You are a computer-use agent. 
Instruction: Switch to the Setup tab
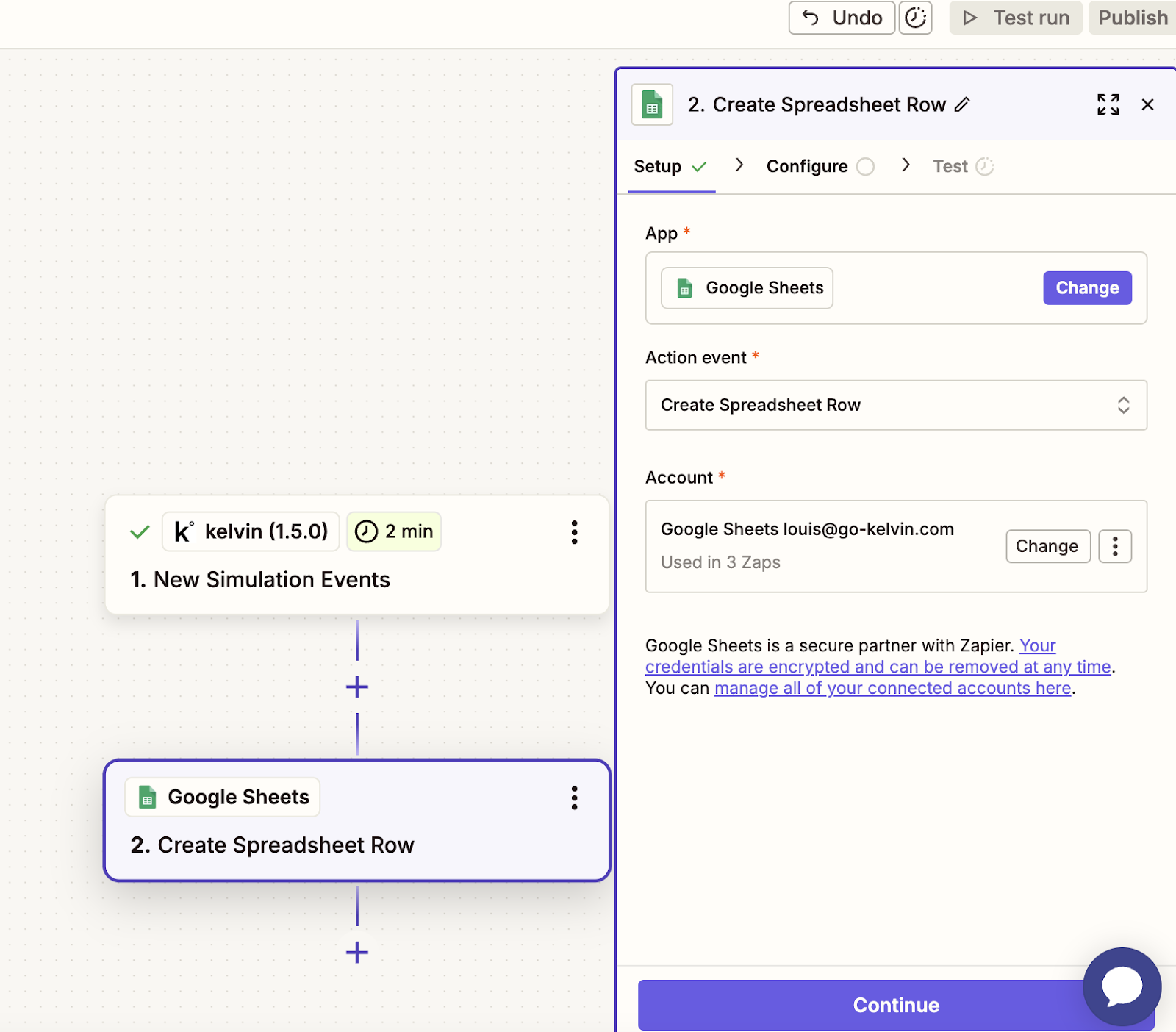(x=670, y=167)
